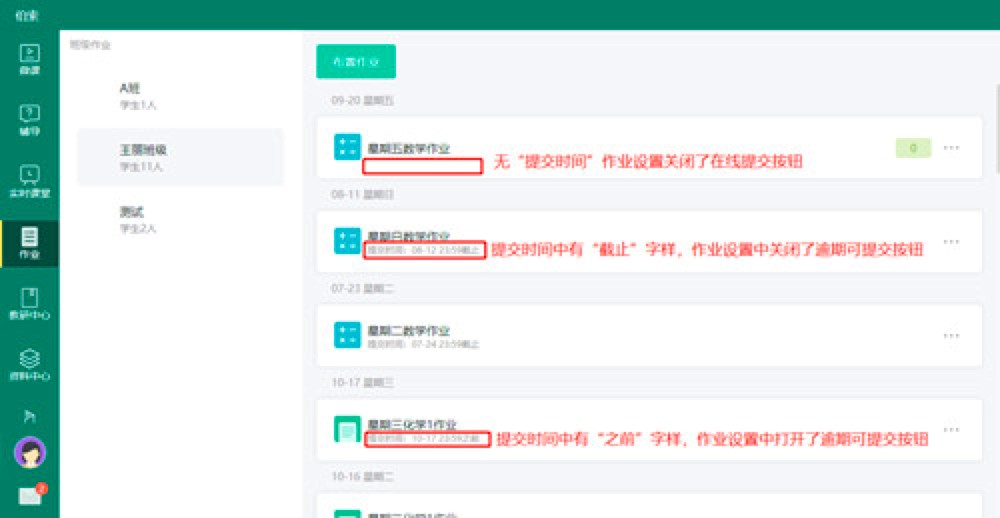Open more options for 星期二数学作业
The height and width of the screenshot is (518, 1000).
click(x=951, y=336)
